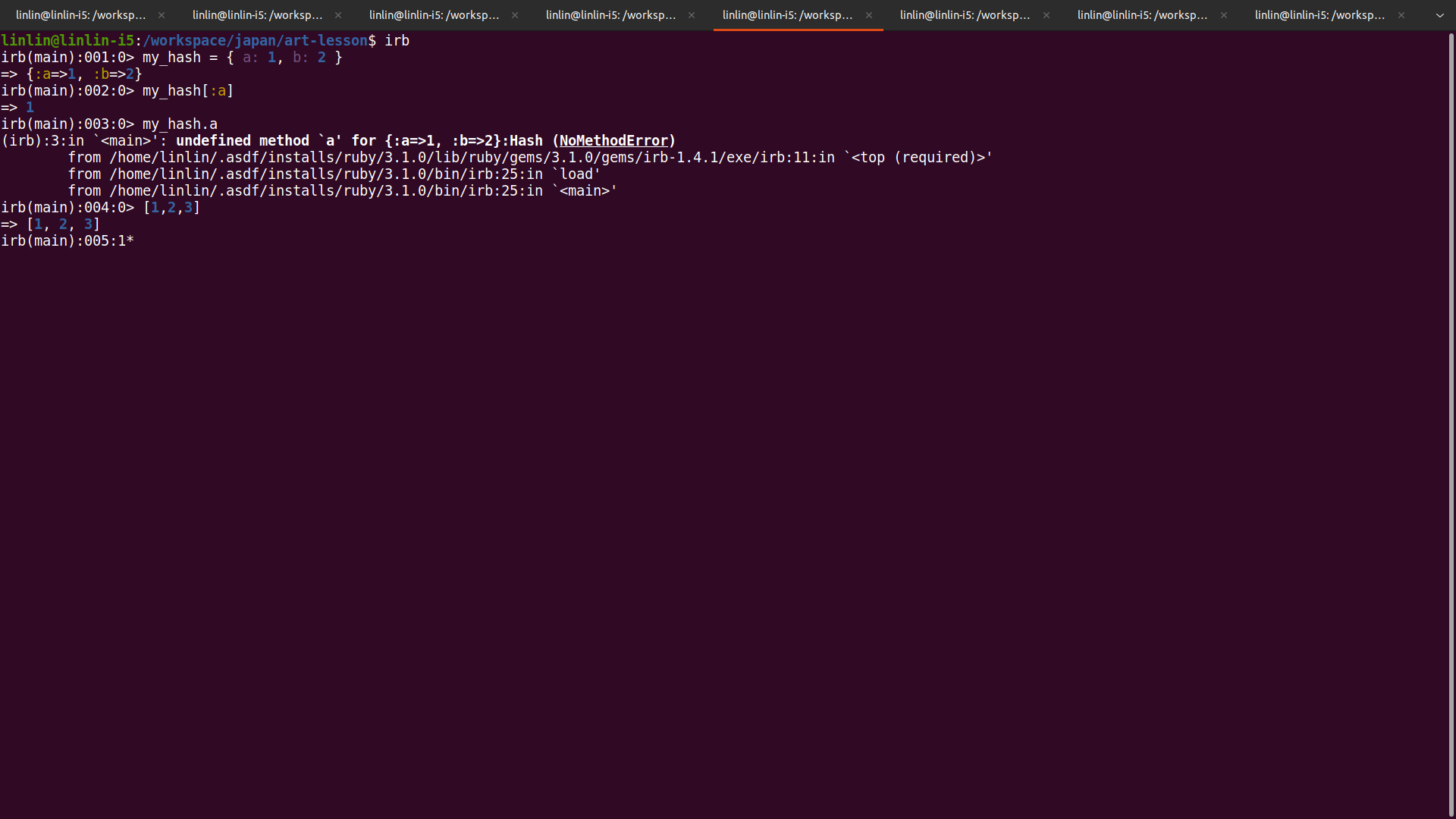Click the my_hash variable on line 001
The height and width of the screenshot is (819, 1456).
pos(171,57)
